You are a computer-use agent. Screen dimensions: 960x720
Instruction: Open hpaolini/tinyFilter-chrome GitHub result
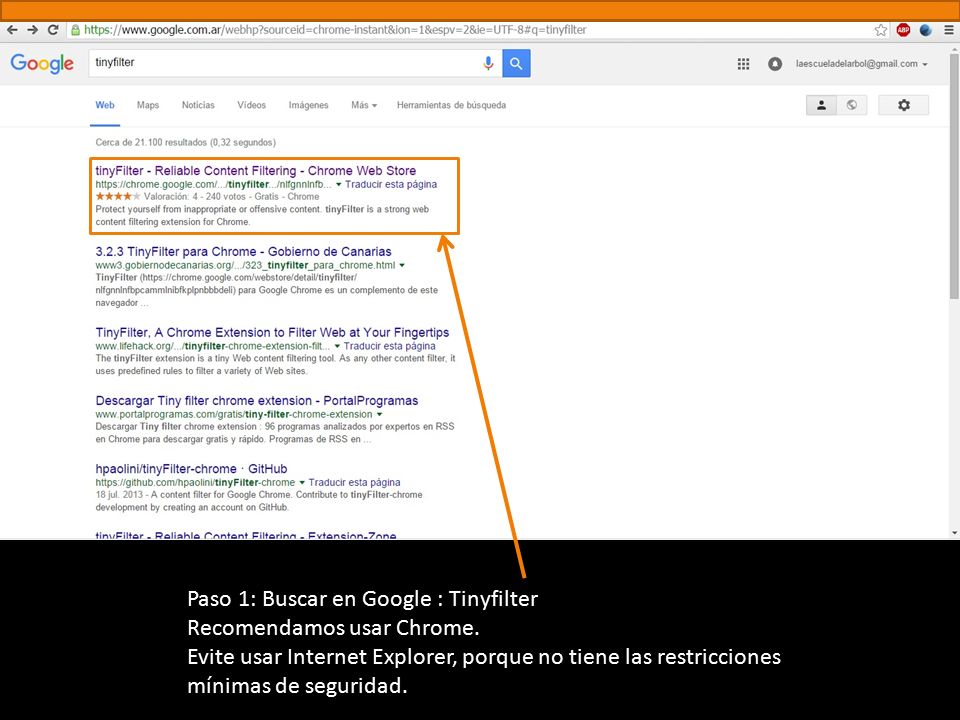191,469
